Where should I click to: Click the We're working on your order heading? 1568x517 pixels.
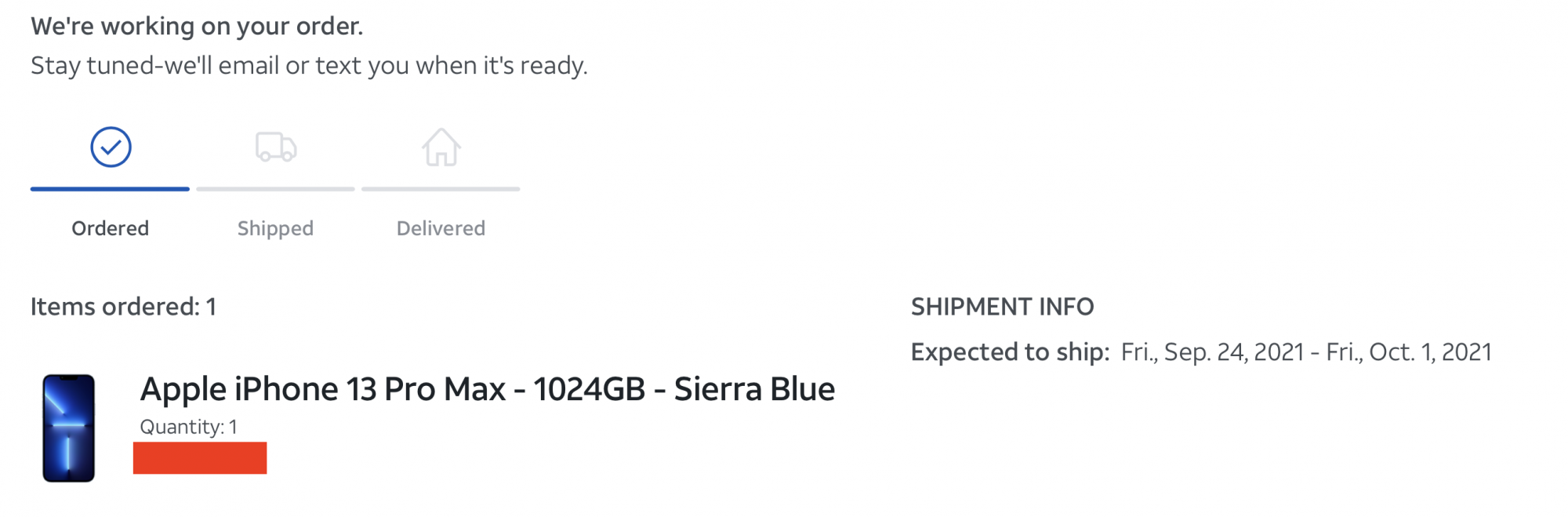pyautogui.click(x=197, y=27)
